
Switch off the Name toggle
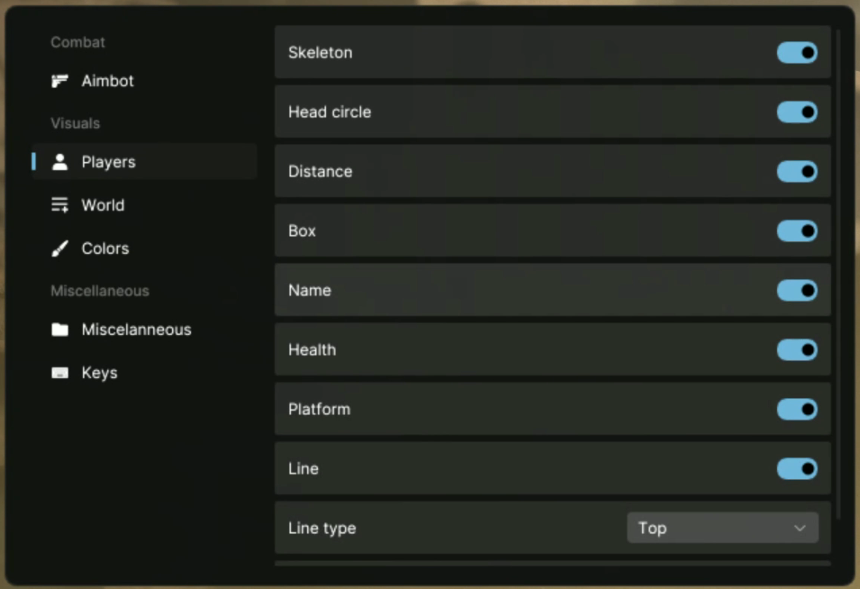click(797, 291)
